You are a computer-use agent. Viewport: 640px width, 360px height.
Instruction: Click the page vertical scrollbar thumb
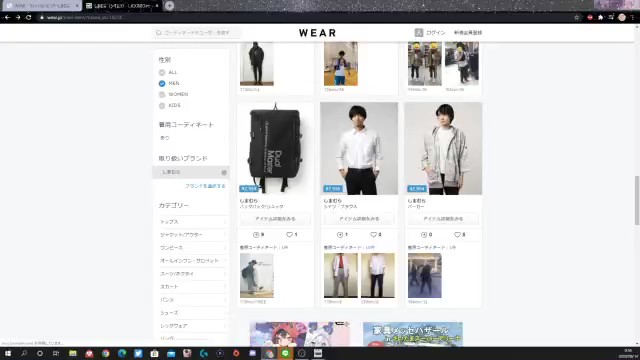click(x=637, y=200)
